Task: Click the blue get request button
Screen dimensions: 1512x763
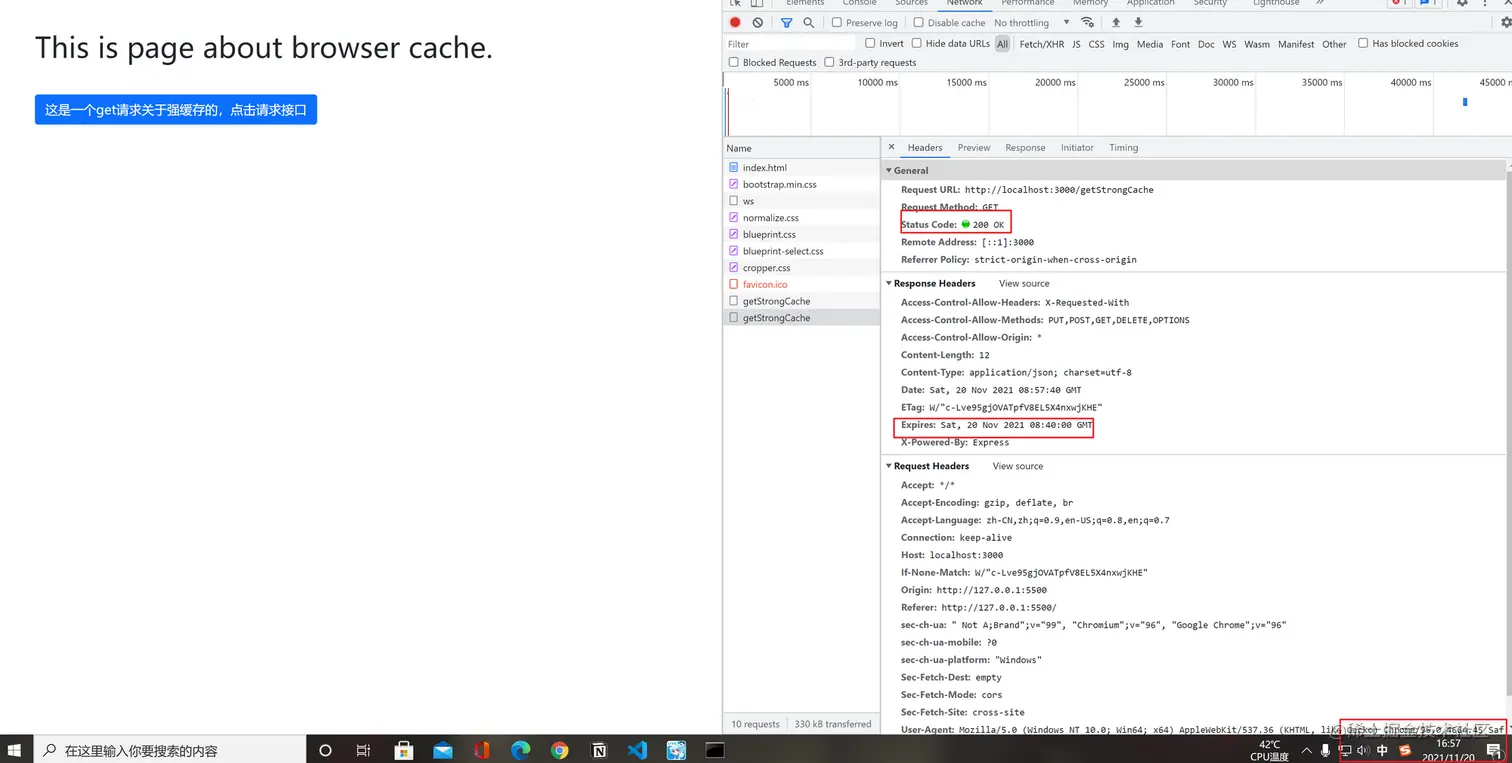Action: tap(176, 110)
